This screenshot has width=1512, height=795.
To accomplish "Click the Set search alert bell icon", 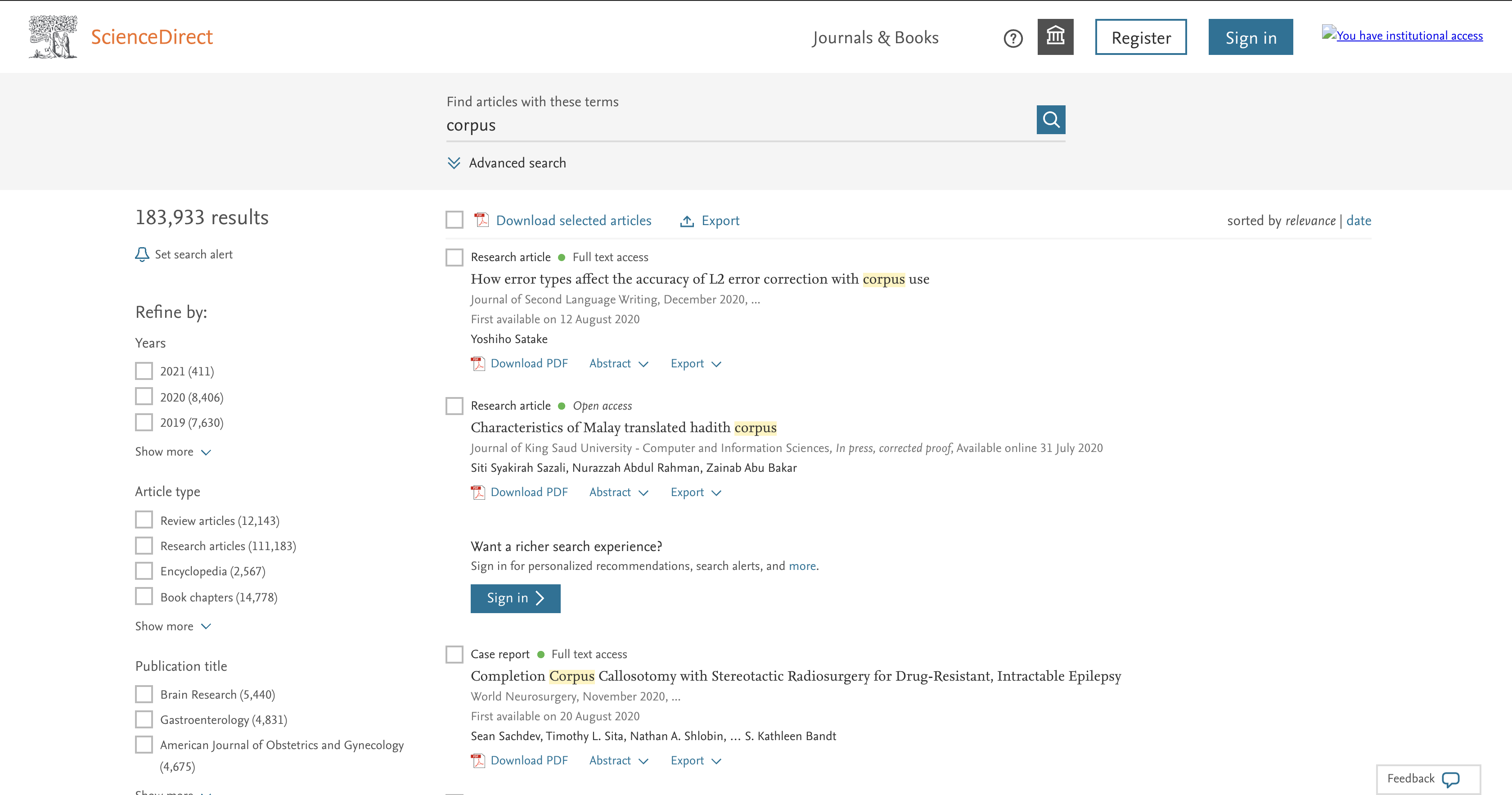I will tap(142, 254).
